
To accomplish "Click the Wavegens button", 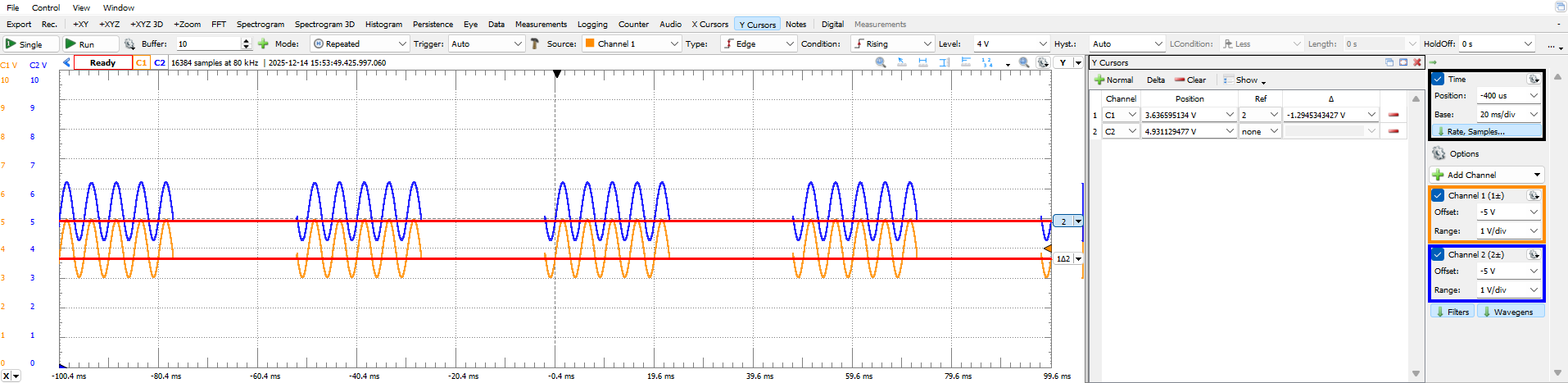I will (1511, 312).
